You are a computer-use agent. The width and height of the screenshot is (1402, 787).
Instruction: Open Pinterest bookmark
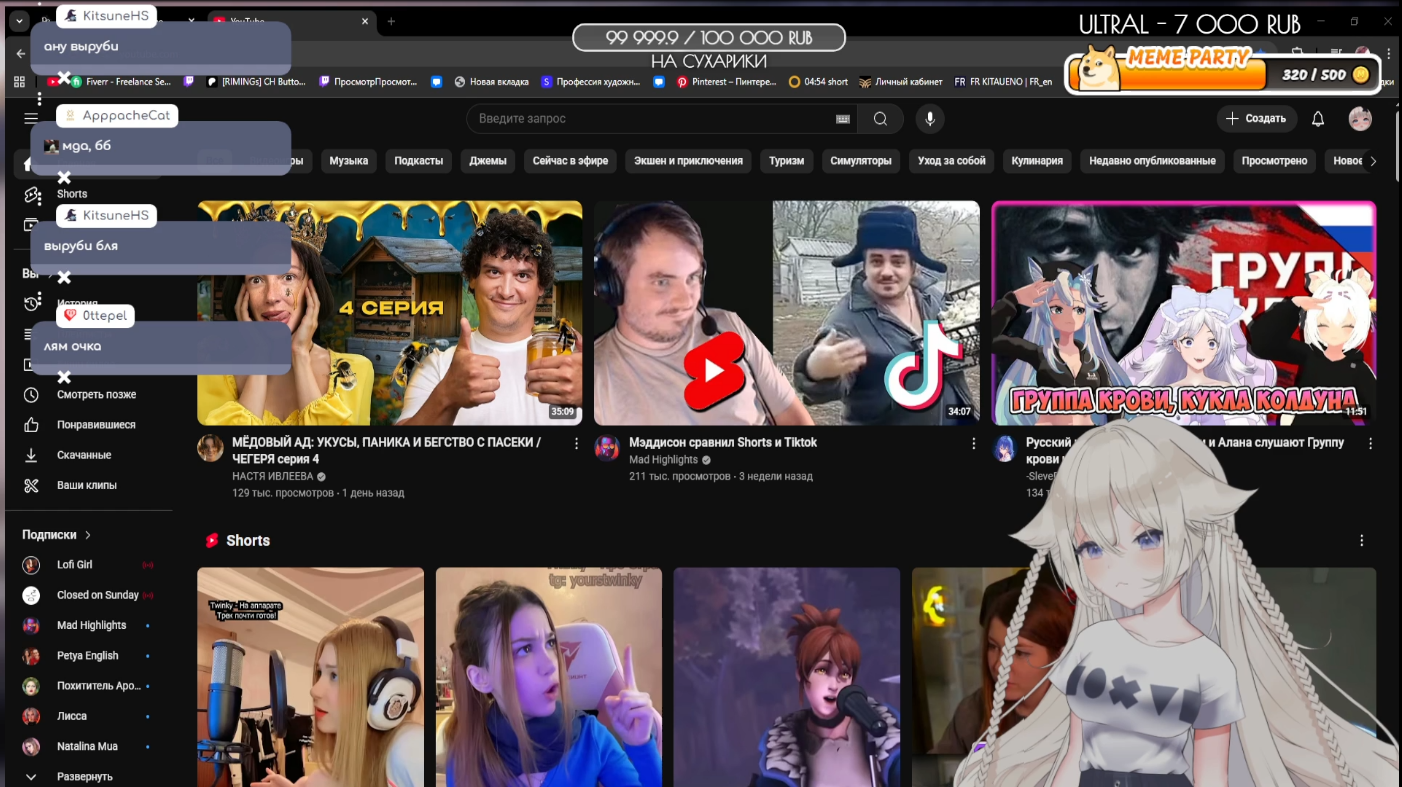[x=726, y=82]
